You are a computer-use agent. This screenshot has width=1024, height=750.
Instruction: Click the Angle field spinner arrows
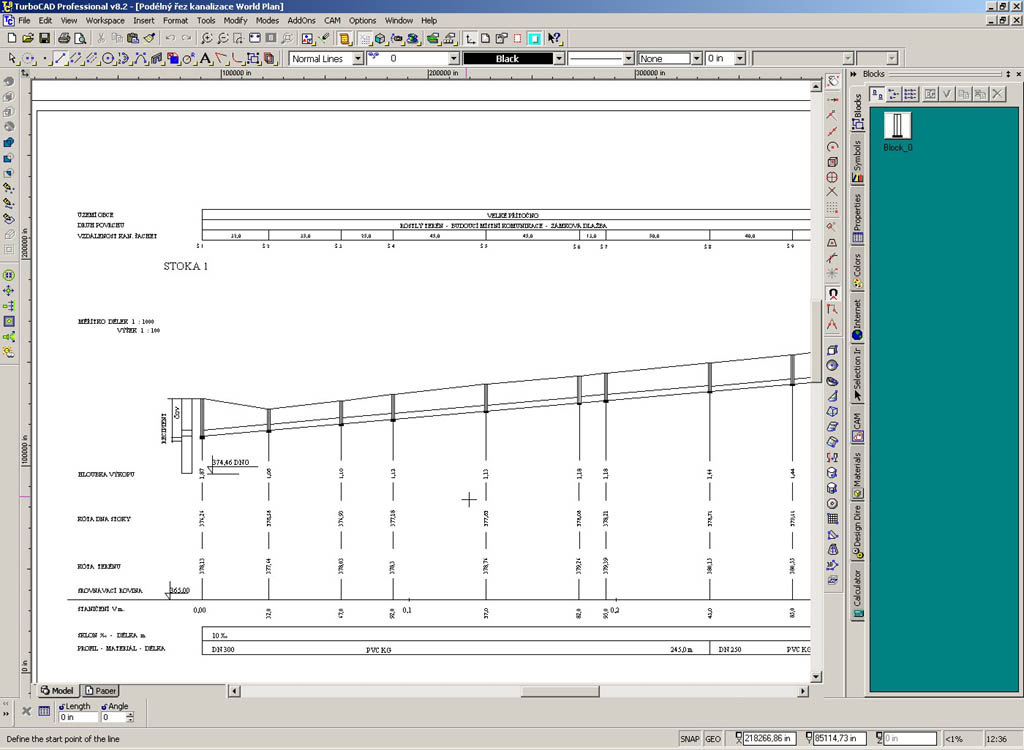[x=130, y=717]
